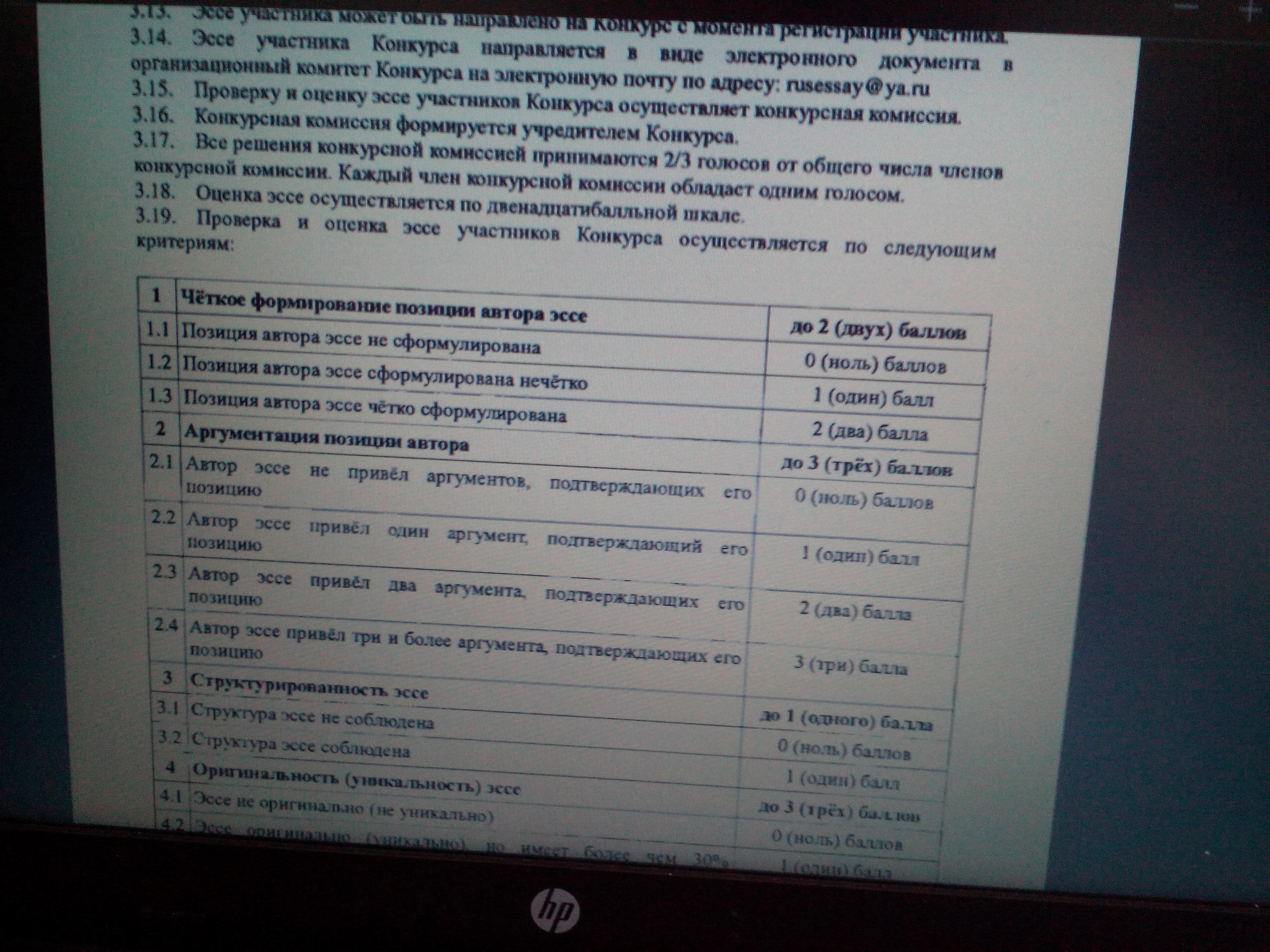Select cell "1 (один) балл" in row 1.2
Image resolution: width=1270 pixels, height=952 pixels.
[x=873, y=398]
